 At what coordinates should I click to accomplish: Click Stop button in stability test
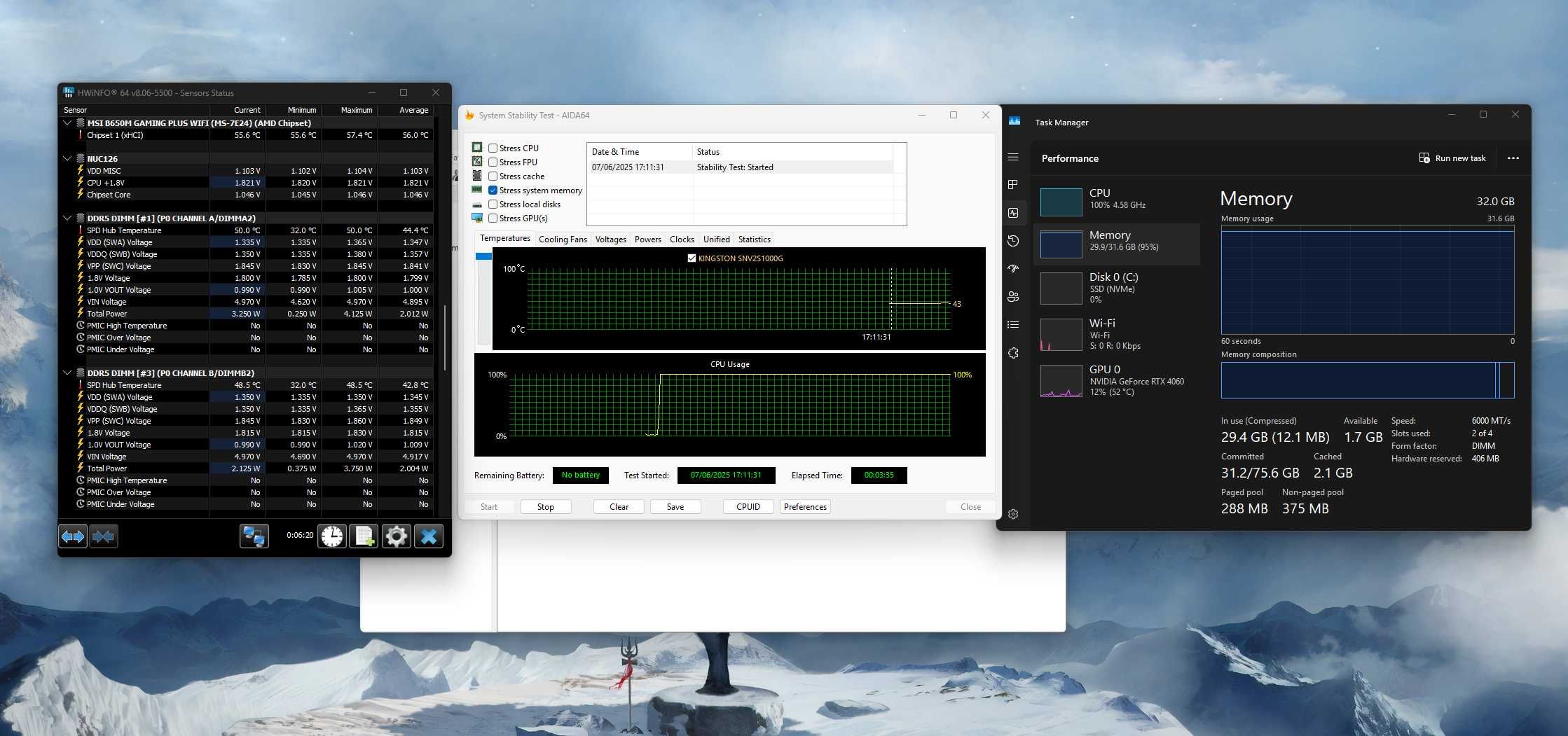tap(546, 507)
